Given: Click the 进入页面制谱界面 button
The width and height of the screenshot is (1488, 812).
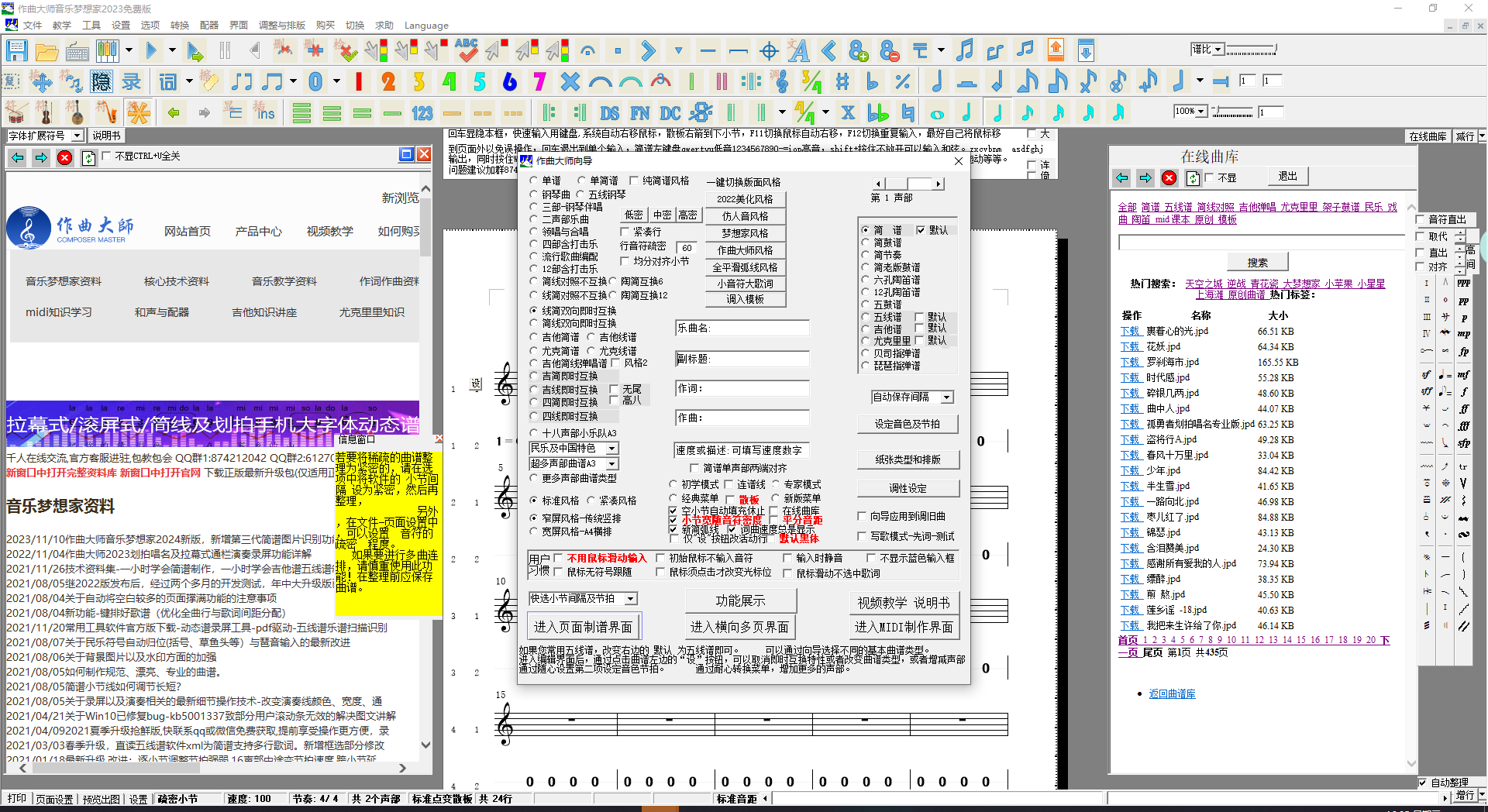Looking at the screenshot, I should click(x=583, y=627).
